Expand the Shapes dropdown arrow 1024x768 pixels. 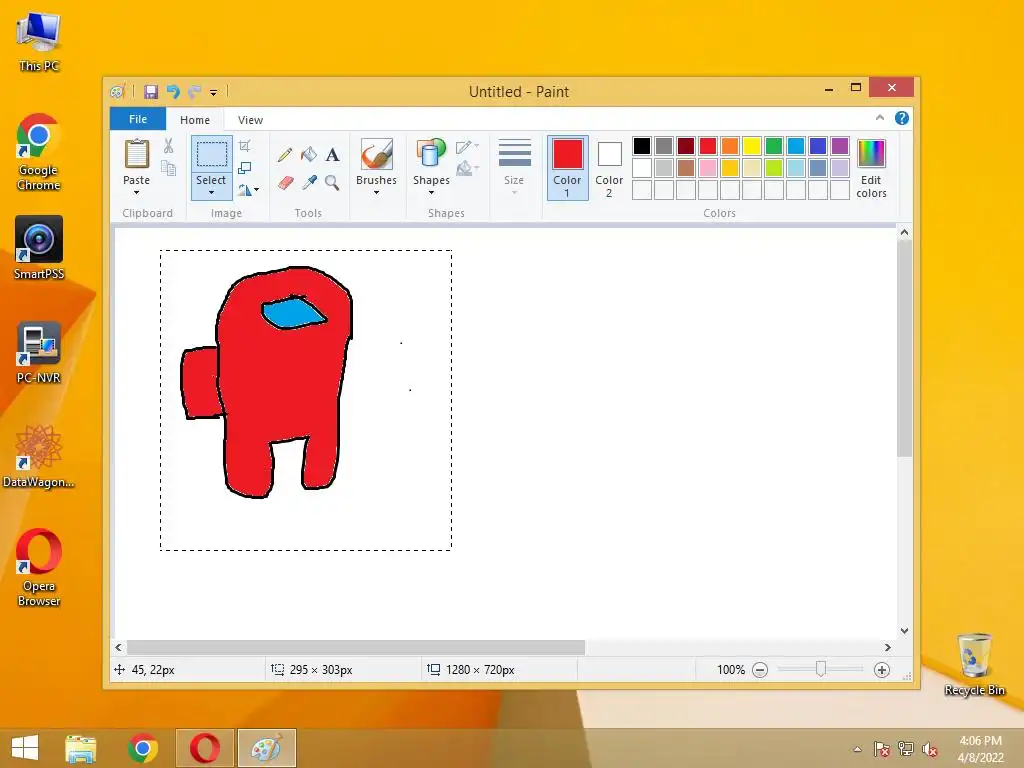click(x=431, y=193)
